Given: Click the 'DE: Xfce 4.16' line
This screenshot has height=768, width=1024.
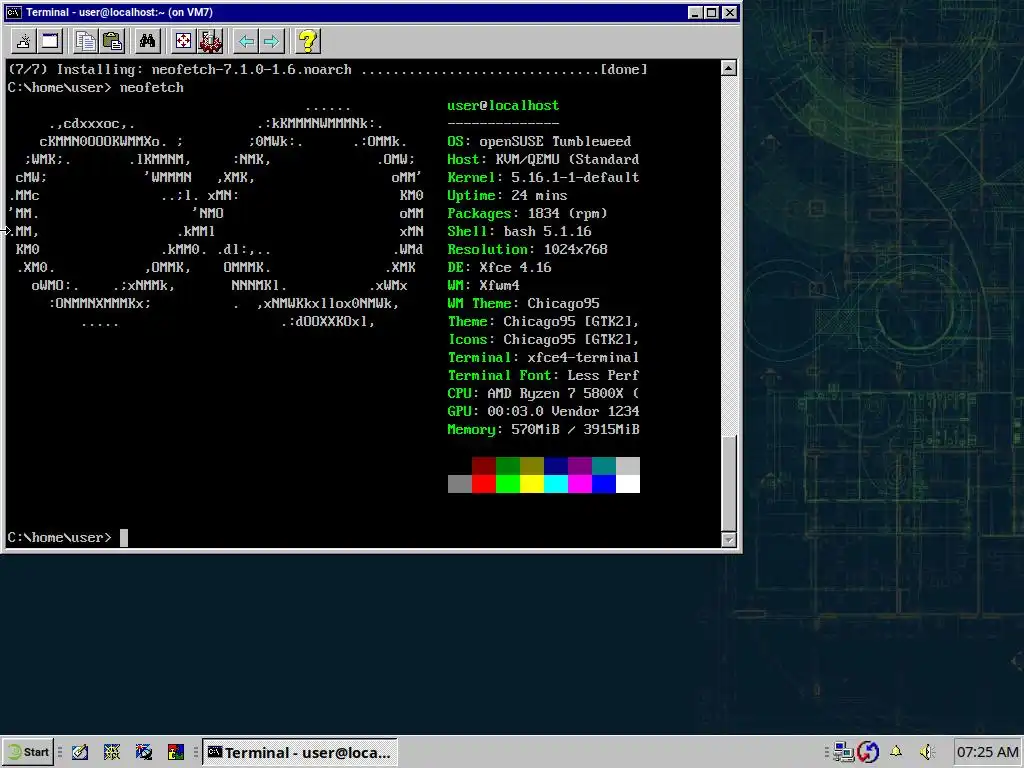Looking at the screenshot, I should click(500, 267).
